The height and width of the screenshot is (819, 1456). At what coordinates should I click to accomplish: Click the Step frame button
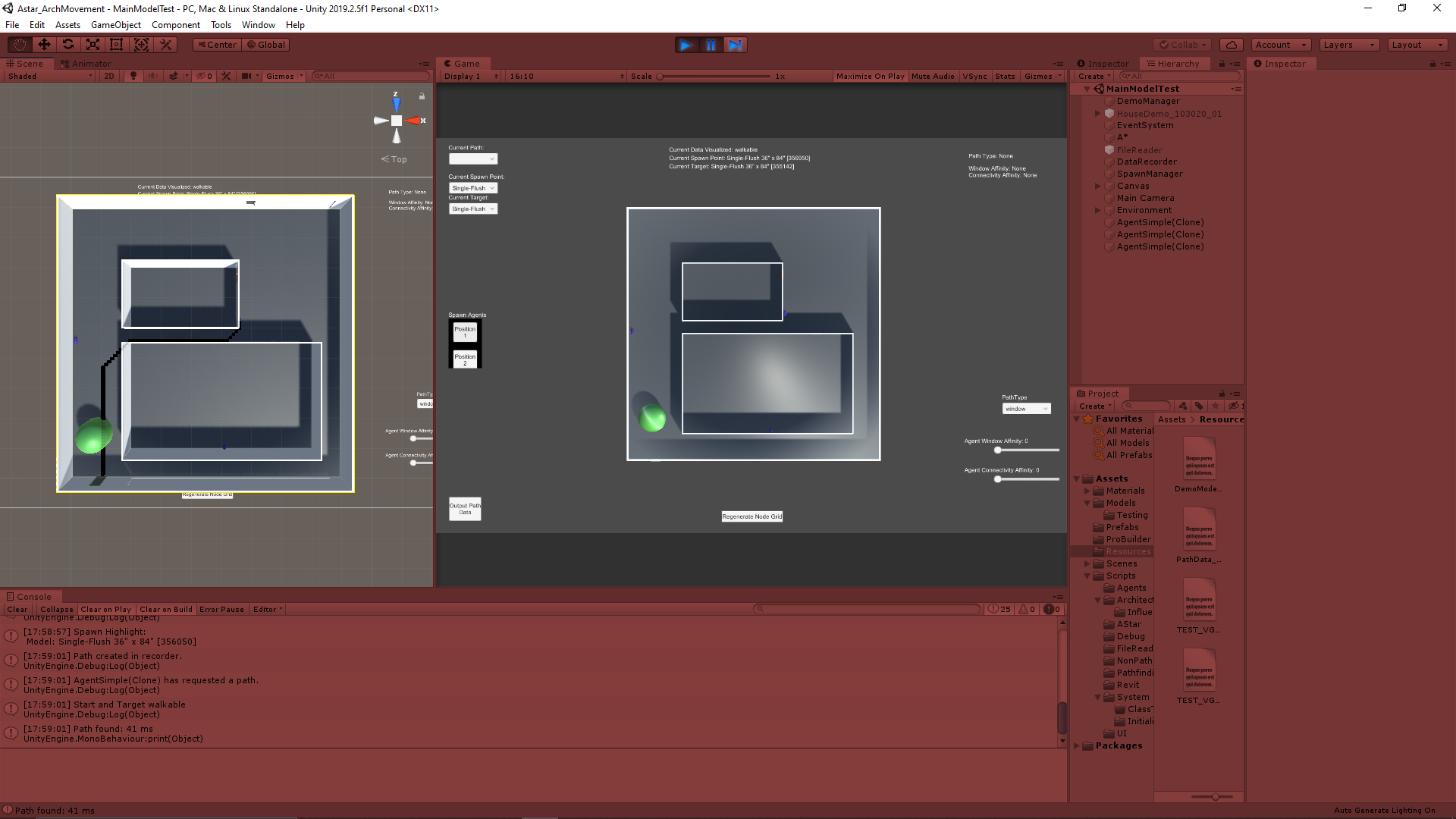[735, 45]
